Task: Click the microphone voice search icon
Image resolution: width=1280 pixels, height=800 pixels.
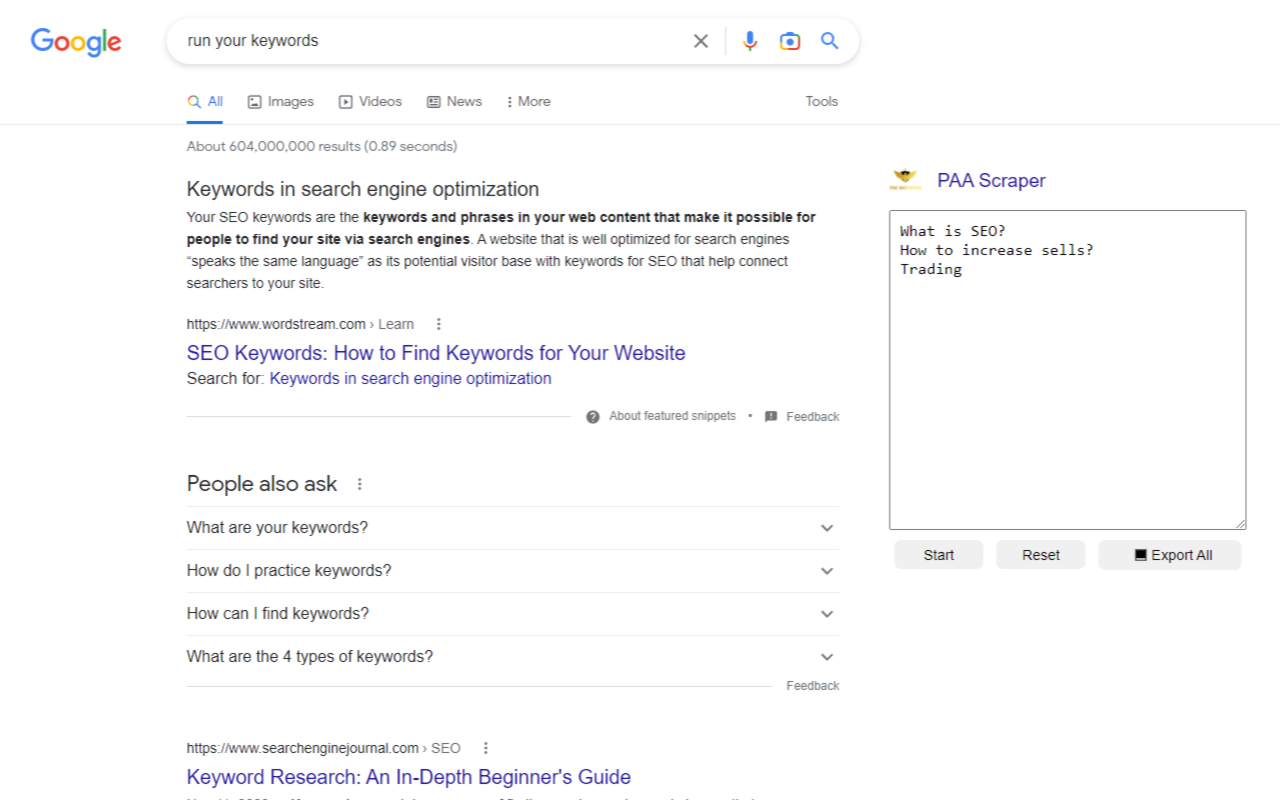Action: 750,41
